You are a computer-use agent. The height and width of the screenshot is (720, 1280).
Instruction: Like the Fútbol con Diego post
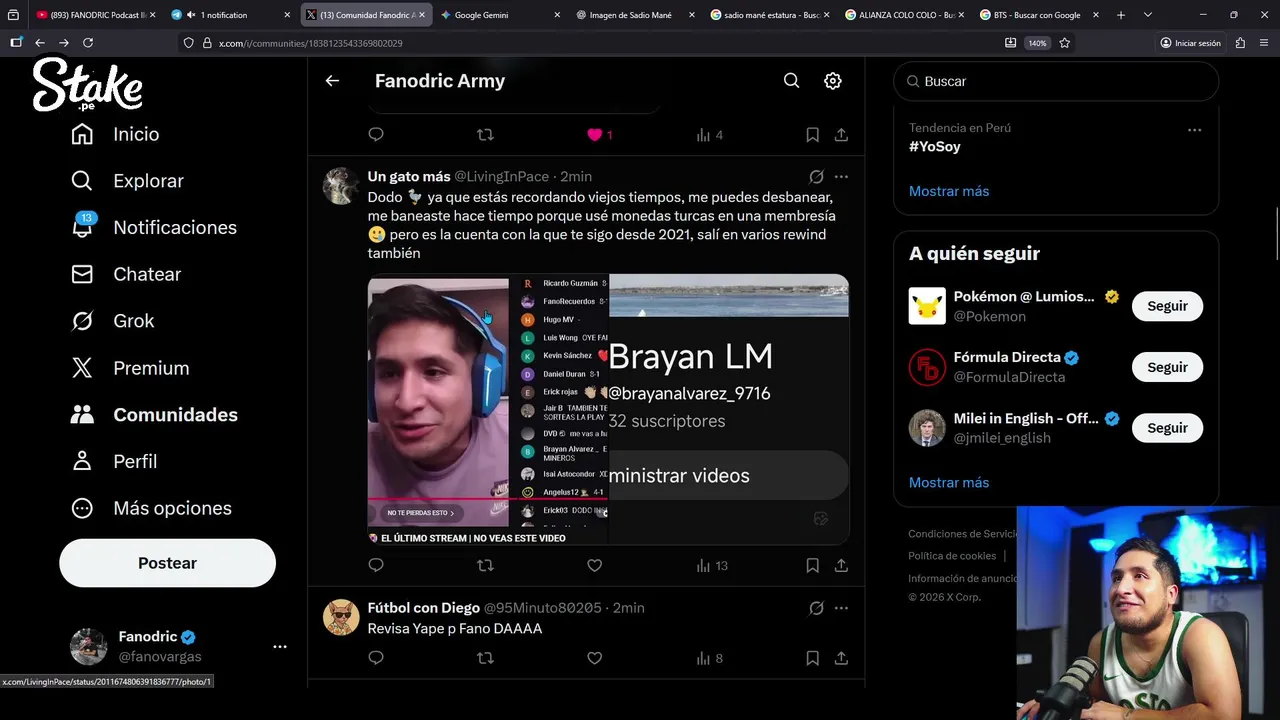(594, 658)
